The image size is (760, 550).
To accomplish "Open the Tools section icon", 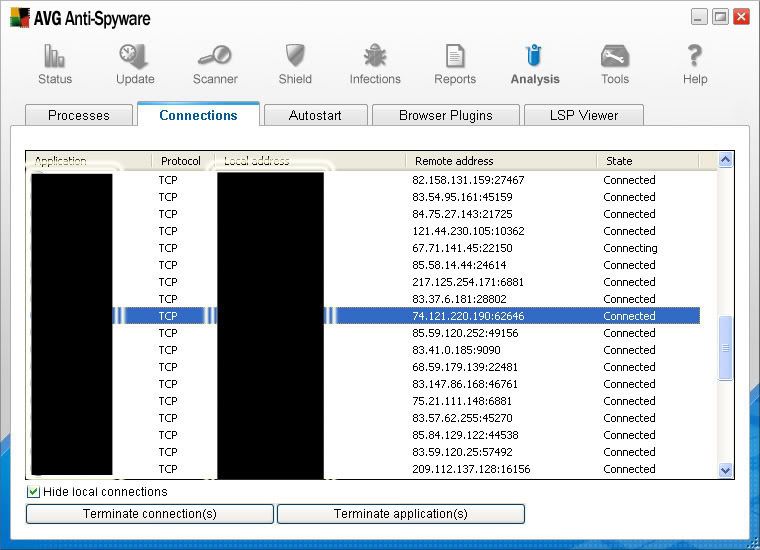I will 615,56.
